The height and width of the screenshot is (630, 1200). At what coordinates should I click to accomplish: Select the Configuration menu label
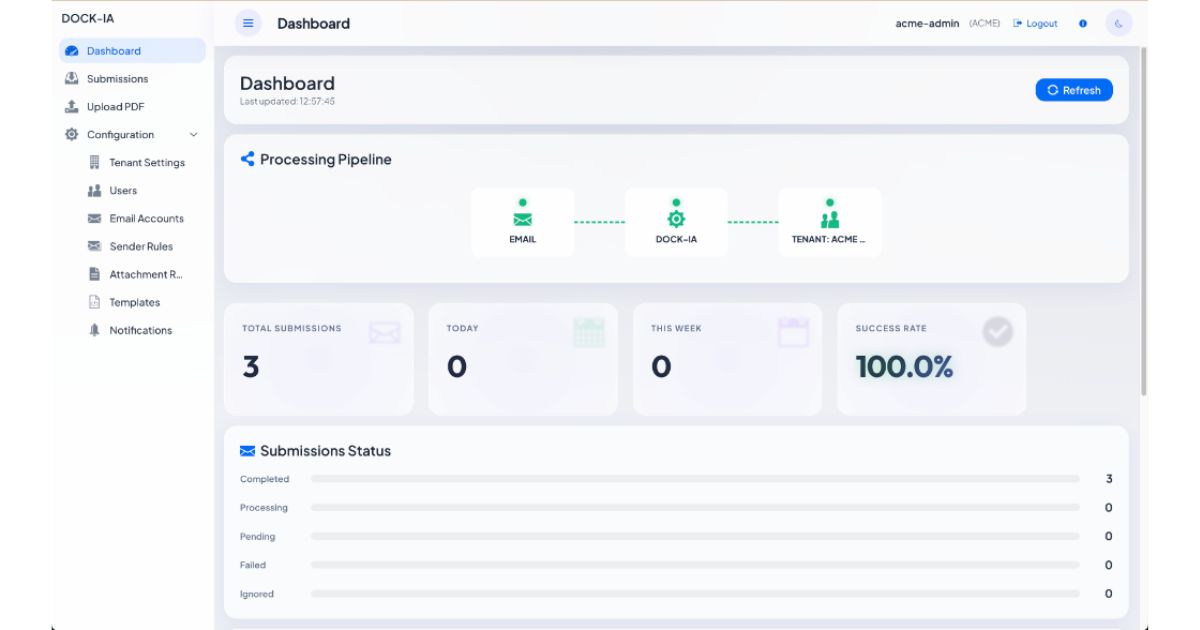coord(120,135)
